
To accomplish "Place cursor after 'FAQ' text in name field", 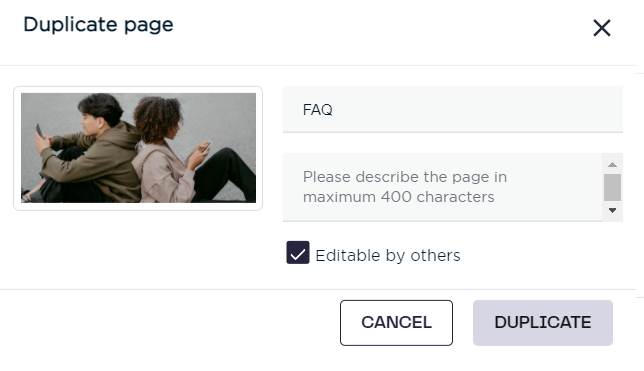I will 334,110.
